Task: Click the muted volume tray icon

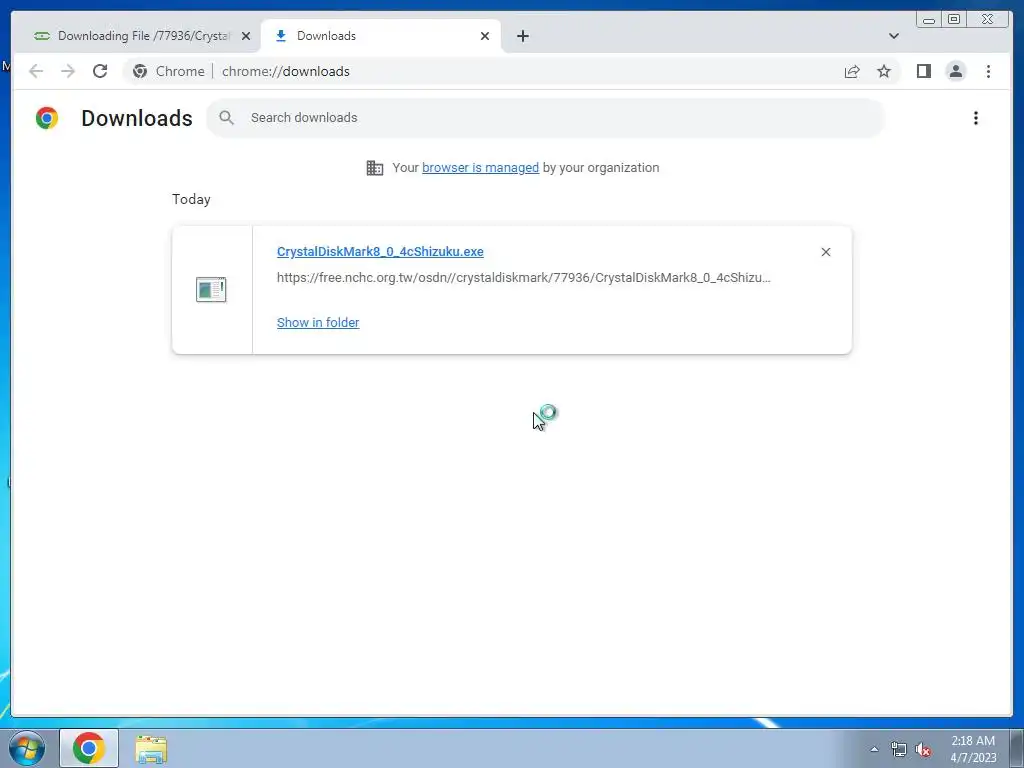Action: 923,749
